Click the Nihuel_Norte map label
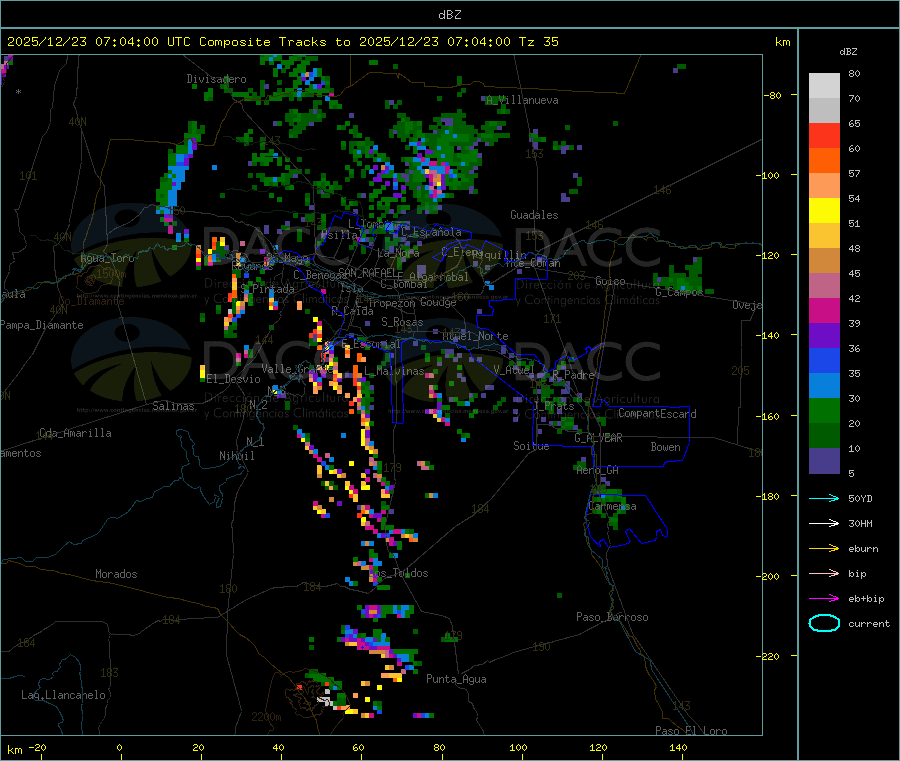The width and height of the screenshot is (900, 761). point(475,336)
